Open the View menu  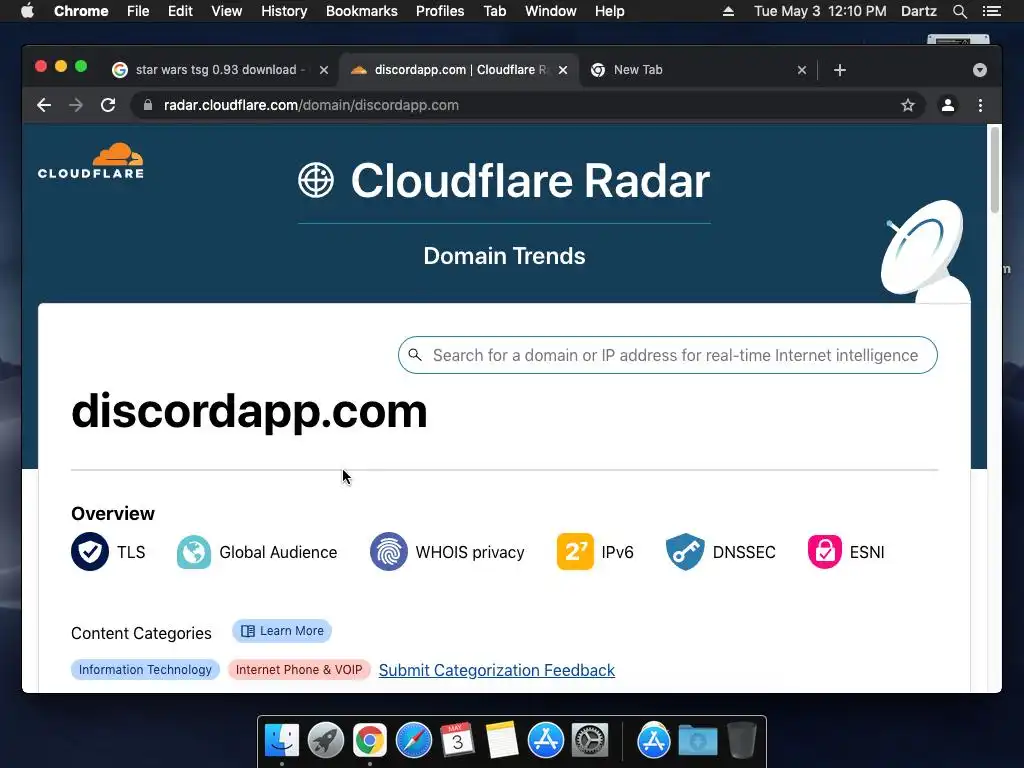pyautogui.click(x=227, y=11)
